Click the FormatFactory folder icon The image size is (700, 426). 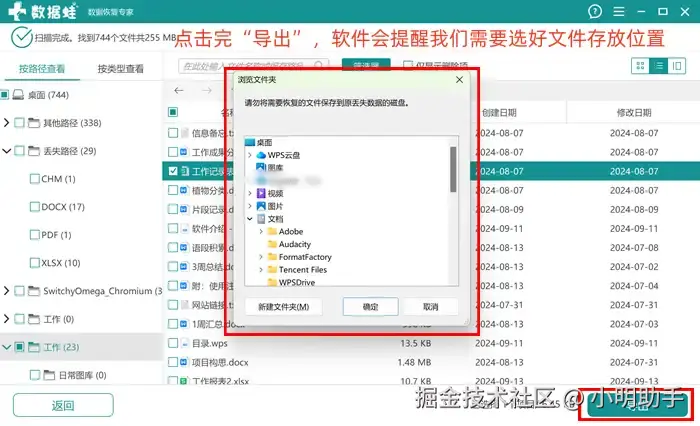tap(272, 257)
